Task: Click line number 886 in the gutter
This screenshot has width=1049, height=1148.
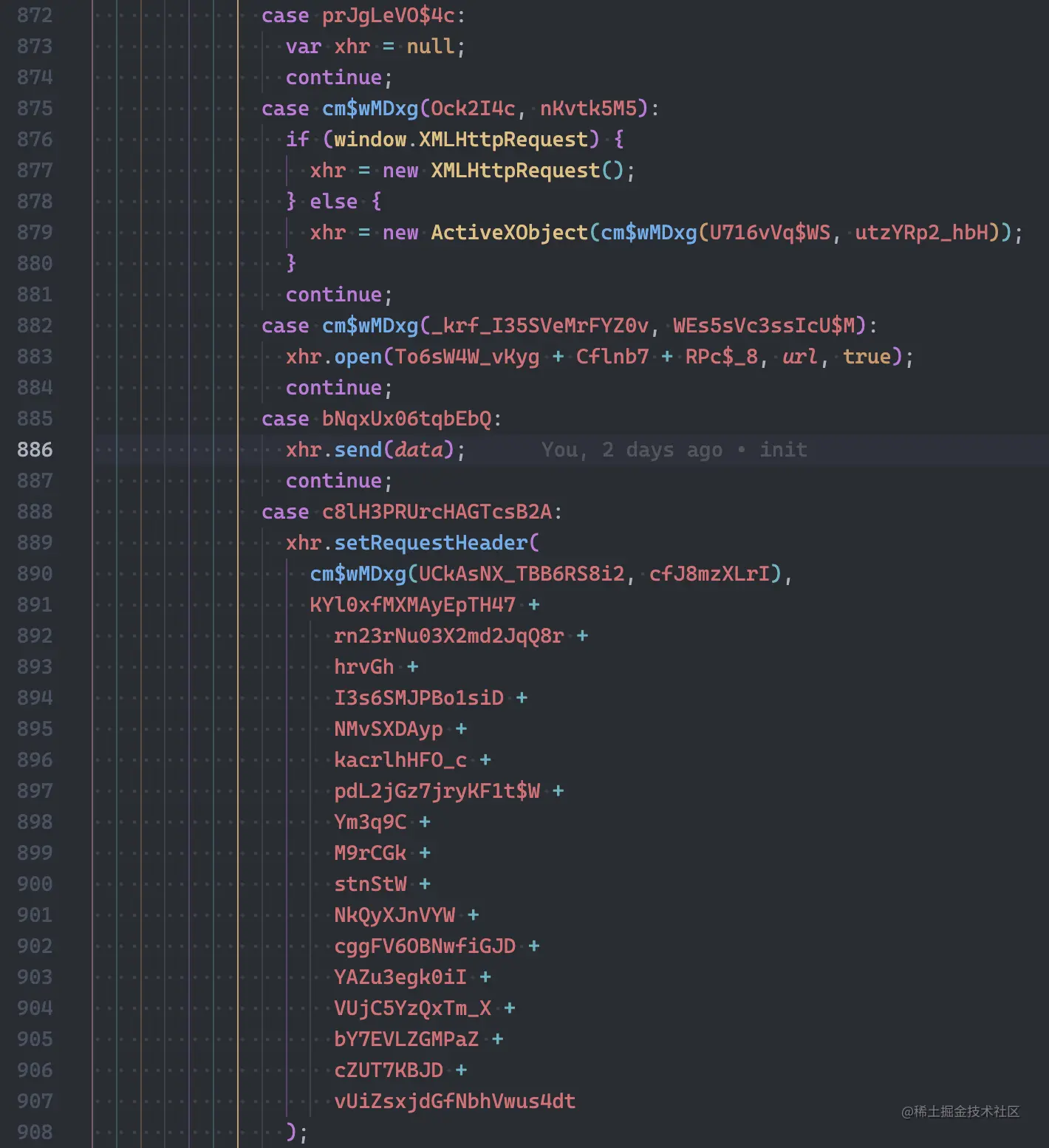Action: point(35,450)
